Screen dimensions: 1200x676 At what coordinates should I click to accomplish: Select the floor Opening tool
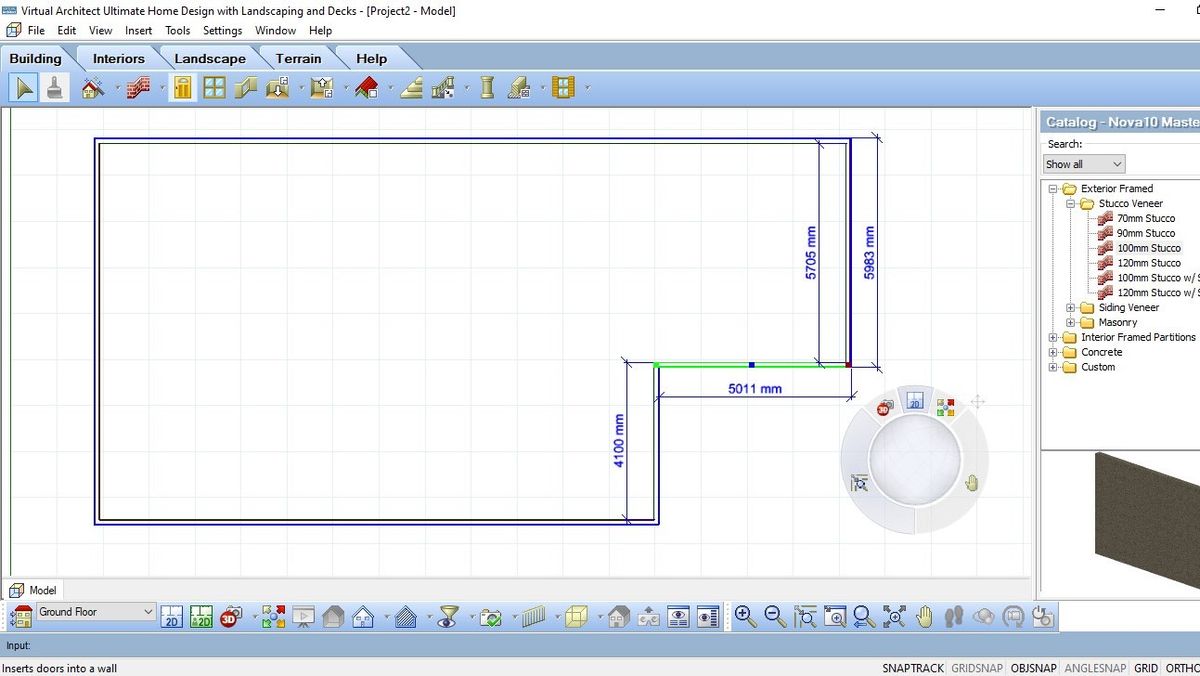pos(277,88)
